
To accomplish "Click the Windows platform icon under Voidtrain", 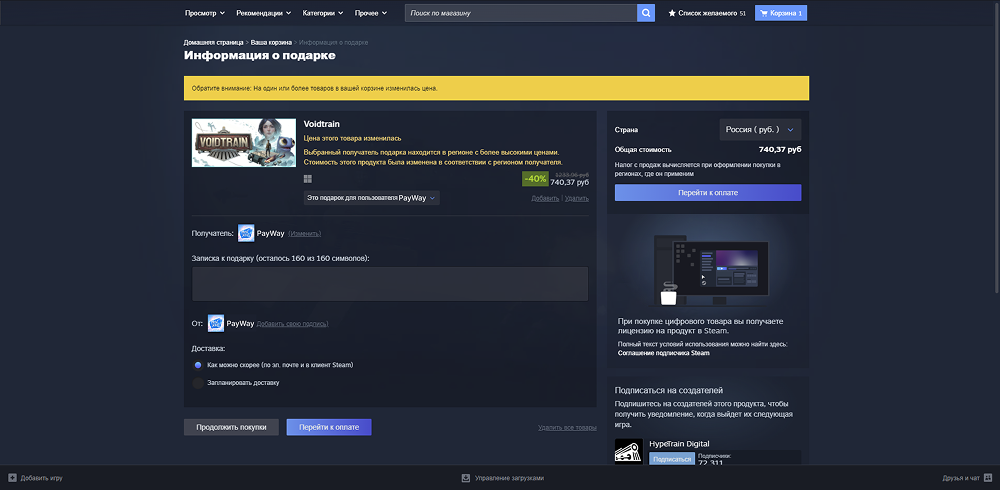I will tap(308, 179).
